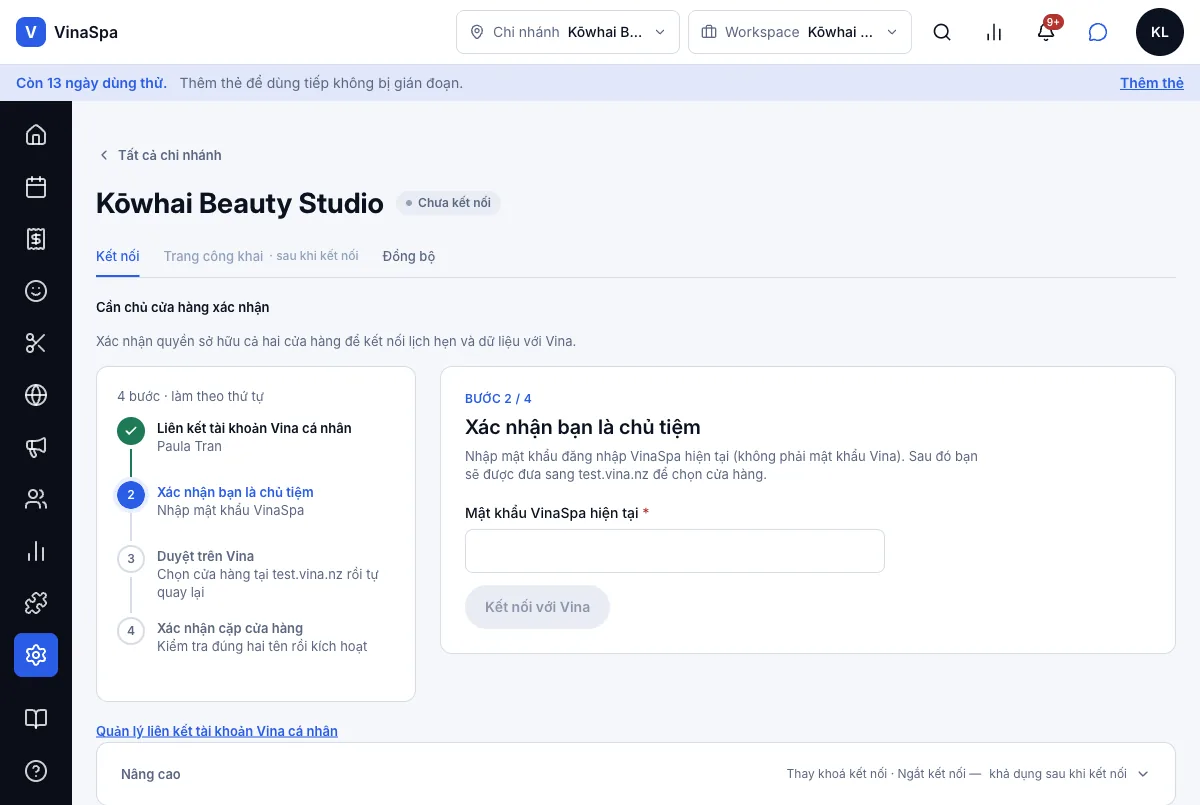
Task: Open the globe icon in sidebar
Action: pyautogui.click(x=36, y=395)
